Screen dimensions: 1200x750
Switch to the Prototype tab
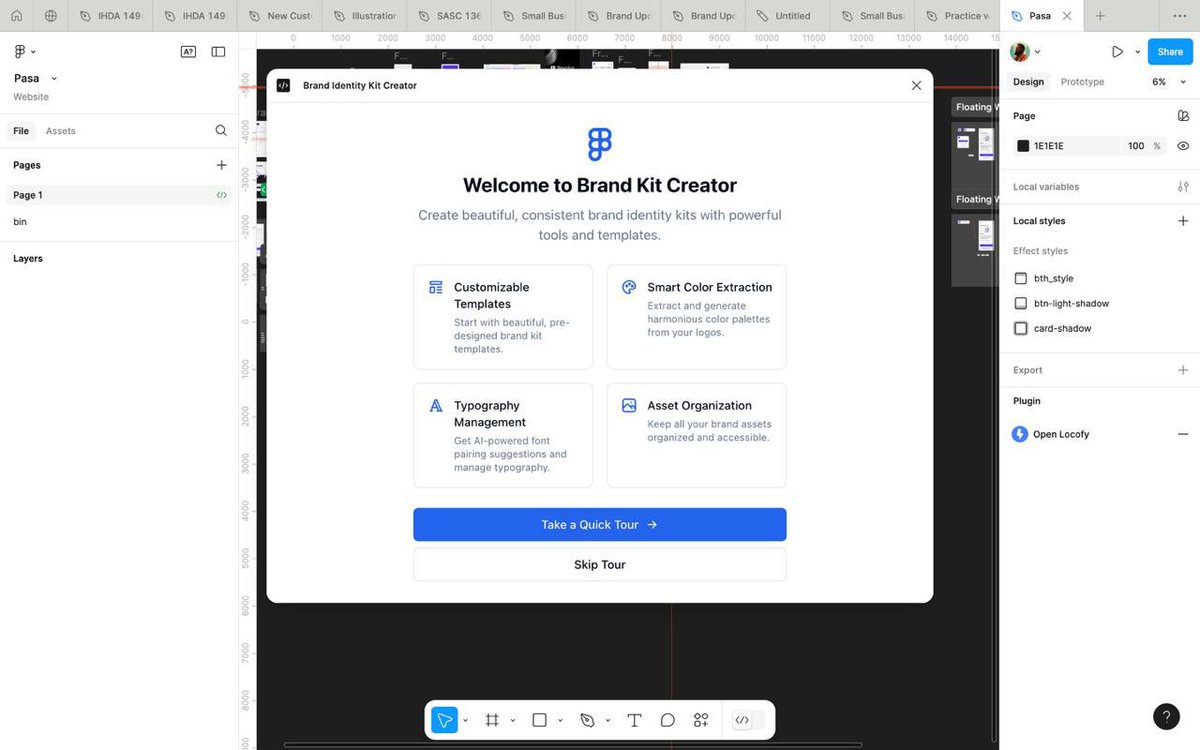[1082, 82]
